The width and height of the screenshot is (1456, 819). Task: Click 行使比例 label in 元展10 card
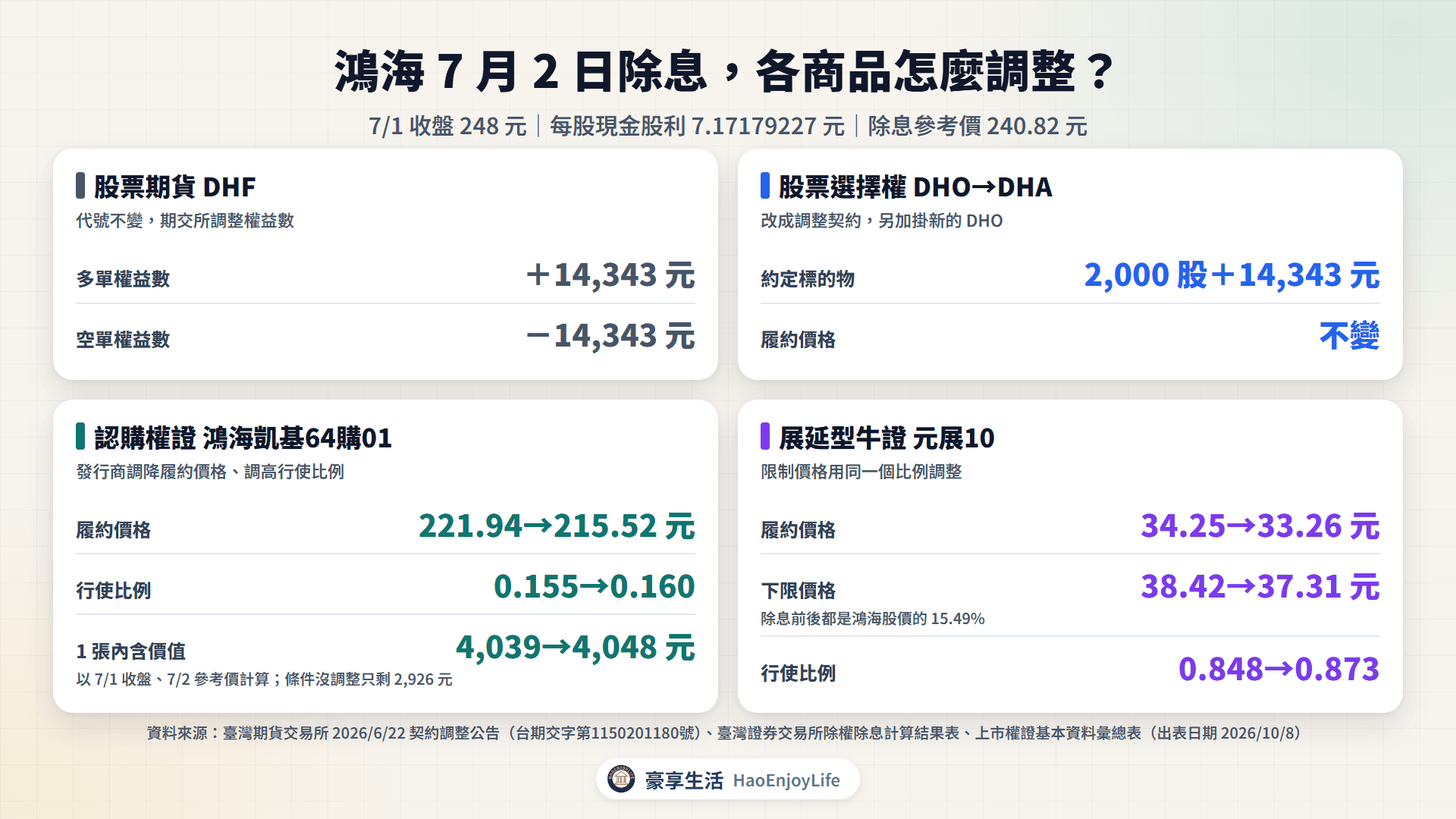coord(799,673)
